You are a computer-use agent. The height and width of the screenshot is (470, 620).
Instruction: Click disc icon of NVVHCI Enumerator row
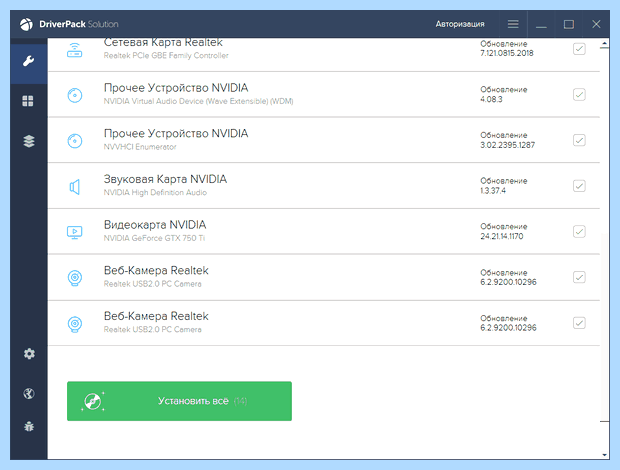[75, 141]
